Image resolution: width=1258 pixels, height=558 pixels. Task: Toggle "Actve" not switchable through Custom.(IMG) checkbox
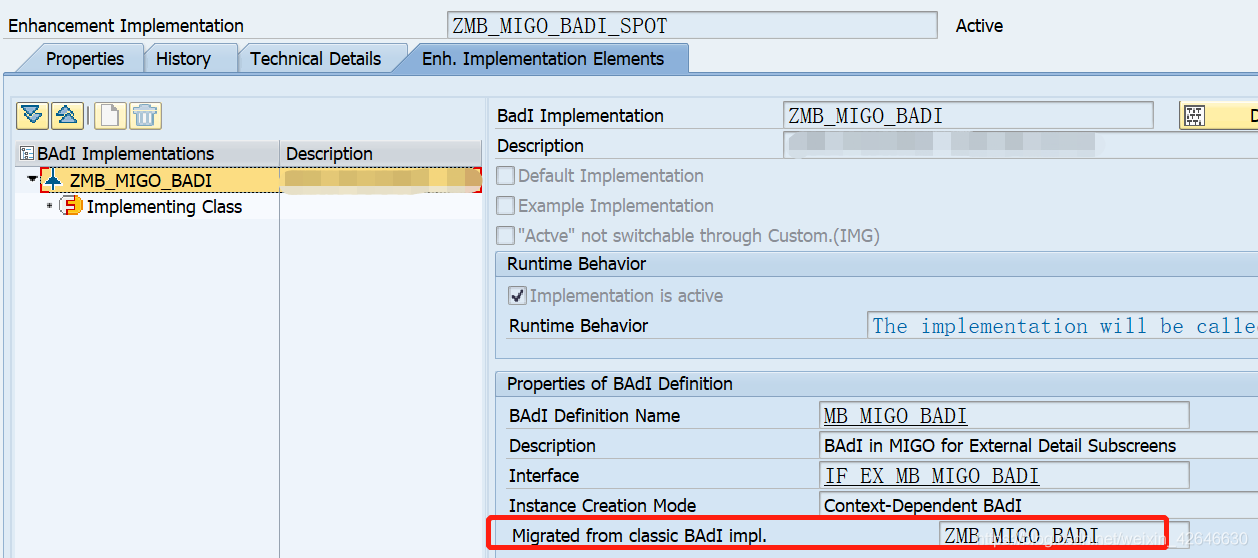click(x=506, y=236)
